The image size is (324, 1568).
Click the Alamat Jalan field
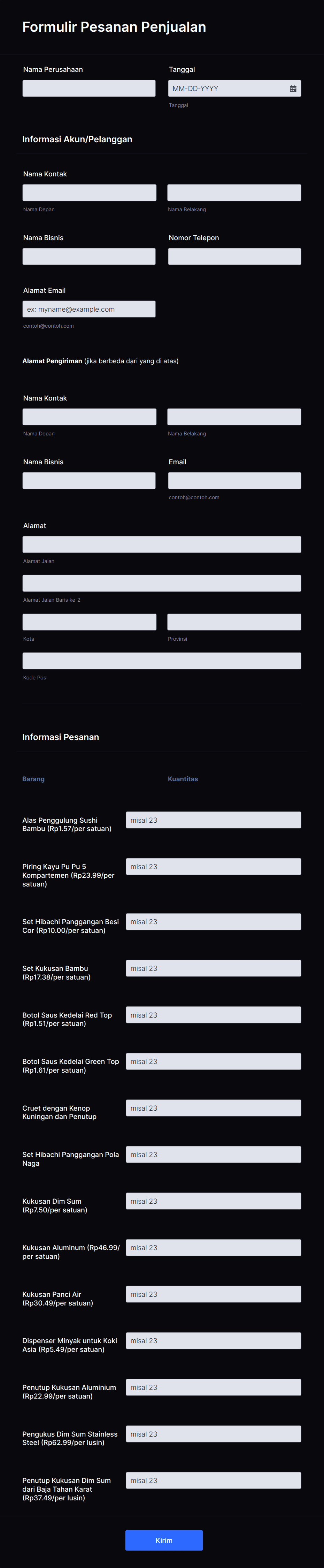point(161,544)
